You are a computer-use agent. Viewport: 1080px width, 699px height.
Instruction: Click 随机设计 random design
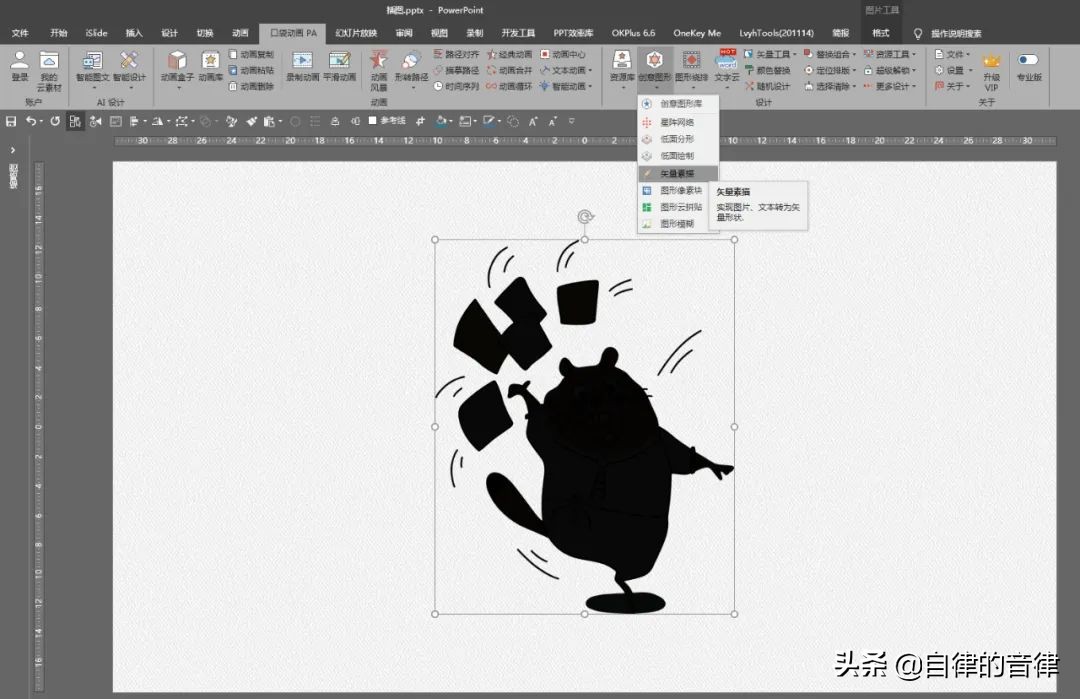[x=767, y=86]
